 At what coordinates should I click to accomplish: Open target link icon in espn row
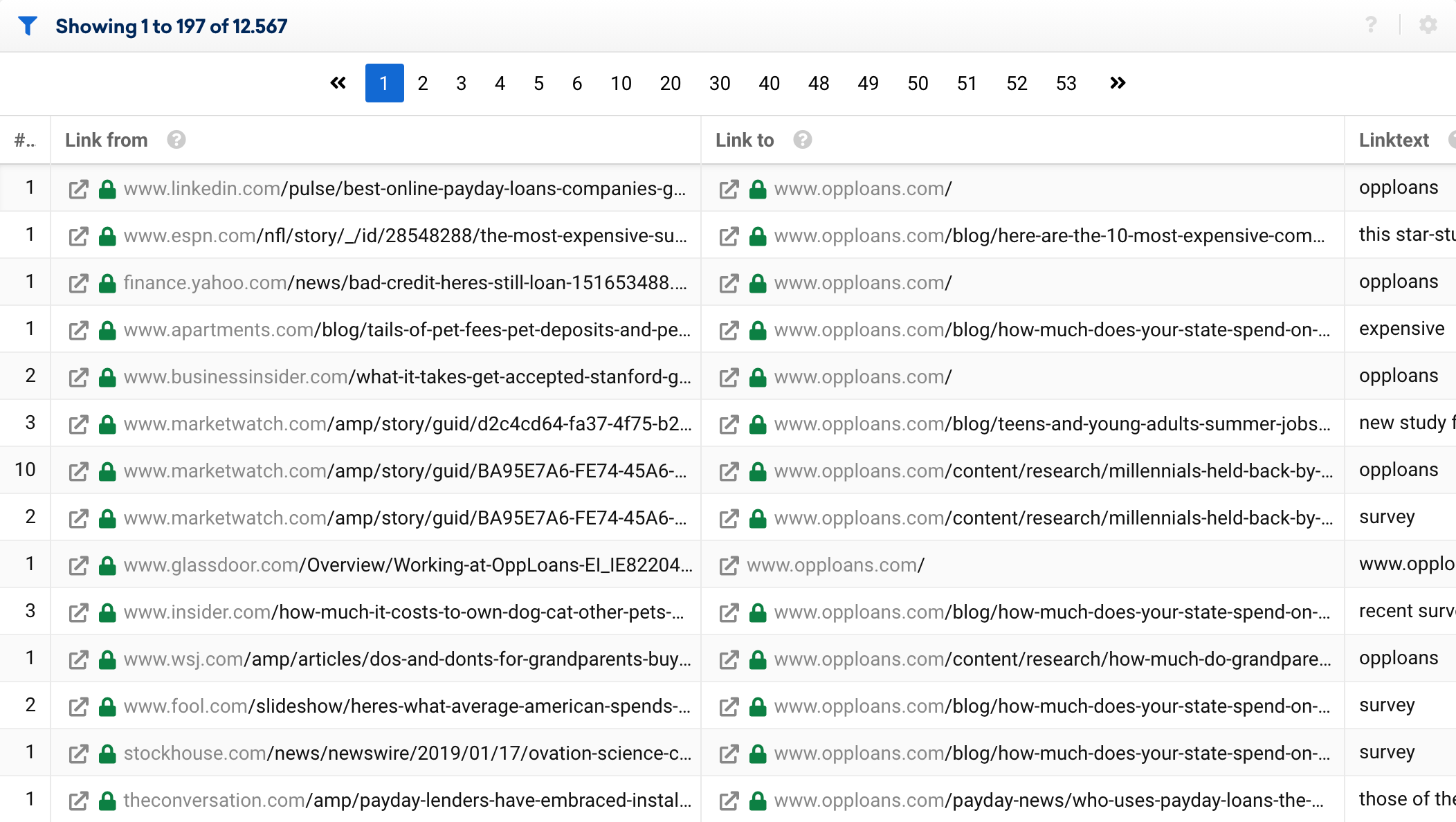click(729, 236)
